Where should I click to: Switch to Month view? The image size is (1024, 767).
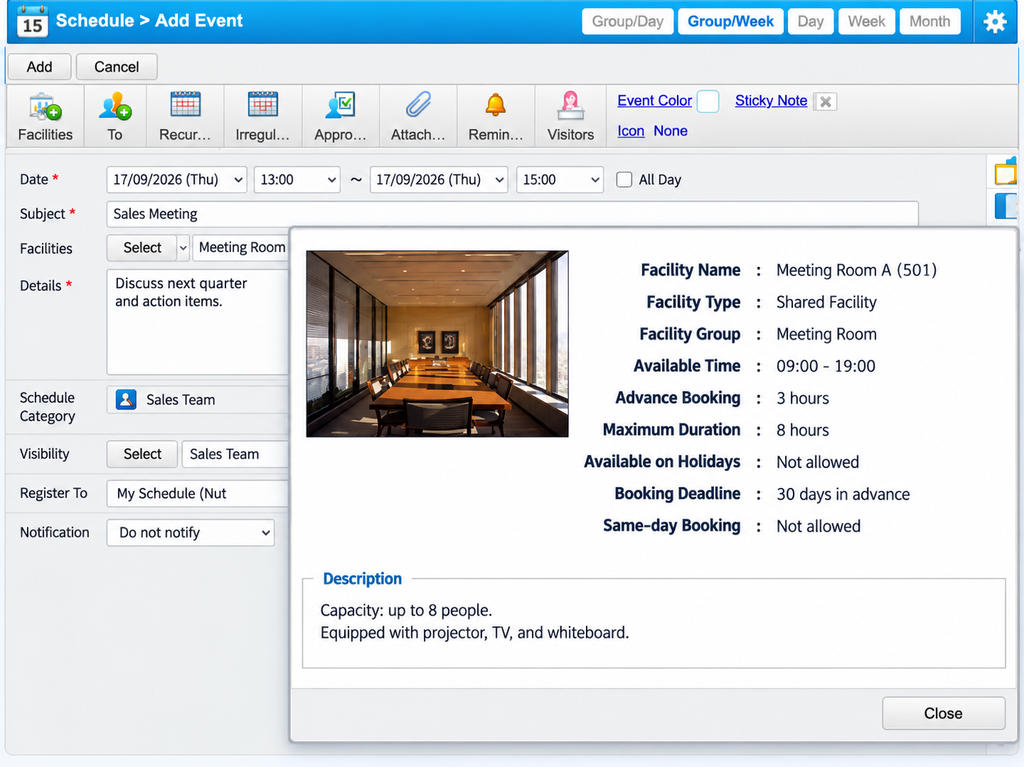pyautogui.click(x=930, y=22)
